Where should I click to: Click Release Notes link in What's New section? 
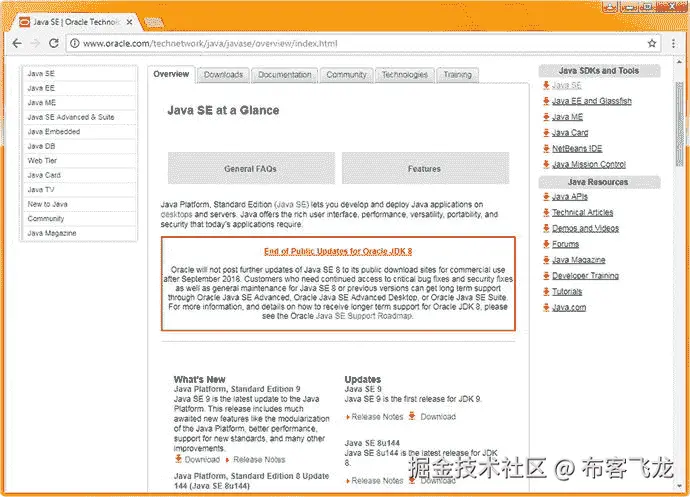pyautogui.click(x=259, y=460)
